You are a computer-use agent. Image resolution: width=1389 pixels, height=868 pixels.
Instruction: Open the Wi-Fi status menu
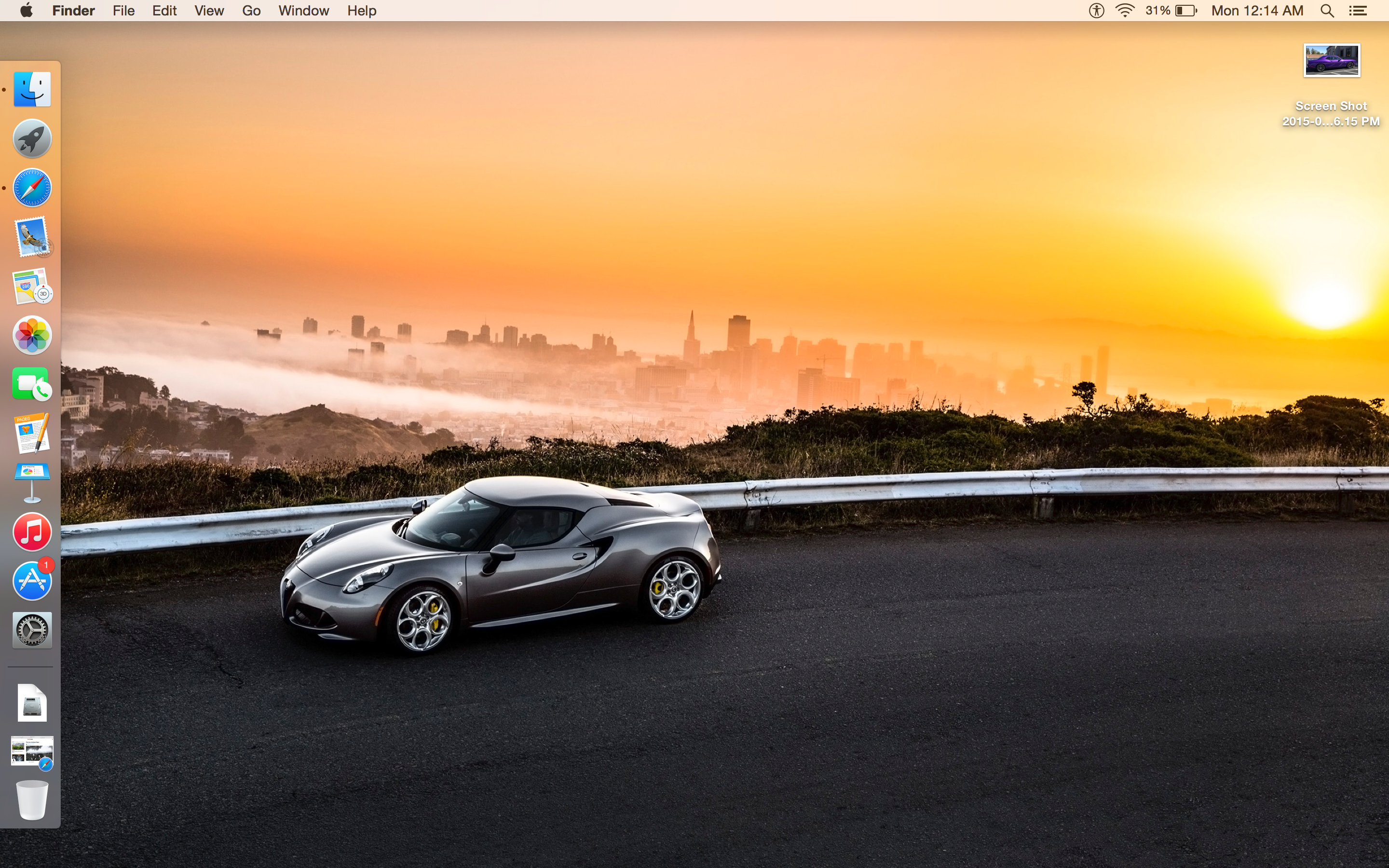coord(1125,10)
